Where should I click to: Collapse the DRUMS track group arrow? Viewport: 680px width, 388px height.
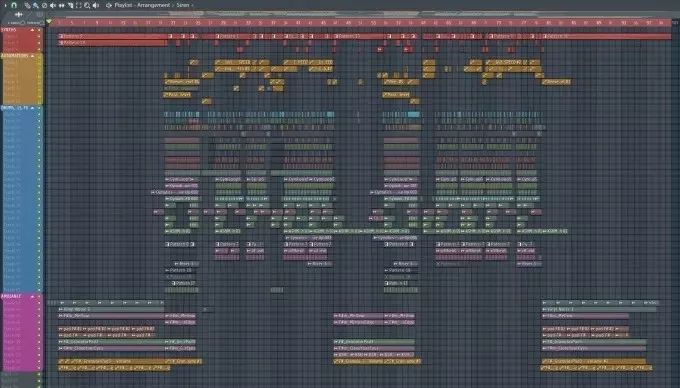pos(32,108)
